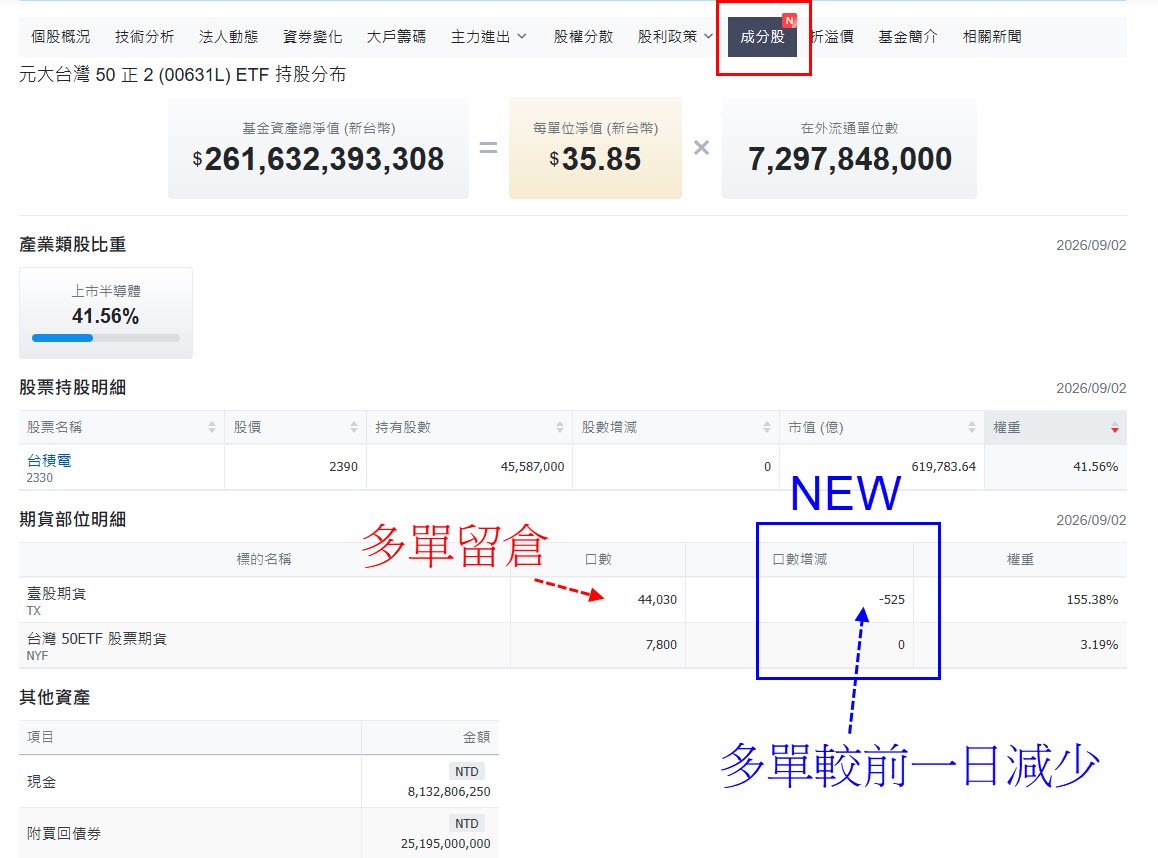
Task: Click the 每單位淨值 35.85 card
Action: (x=595, y=148)
